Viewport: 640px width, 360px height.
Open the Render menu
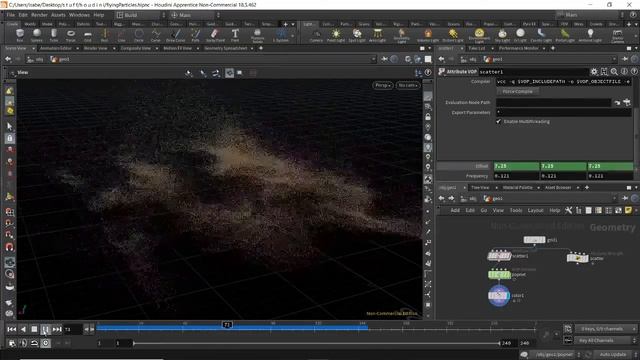(39, 15)
